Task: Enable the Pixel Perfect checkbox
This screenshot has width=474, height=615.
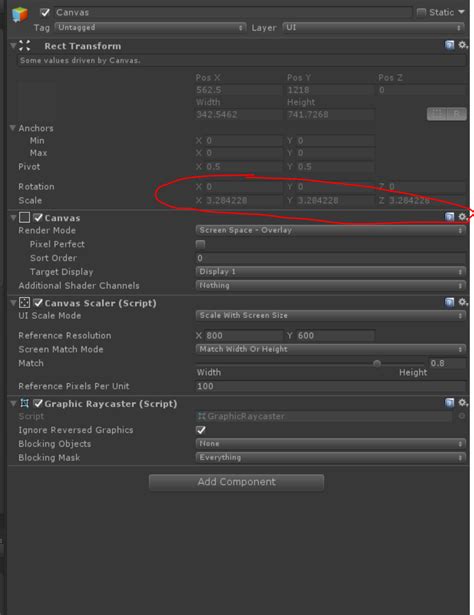Action: (x=200, y=244)
